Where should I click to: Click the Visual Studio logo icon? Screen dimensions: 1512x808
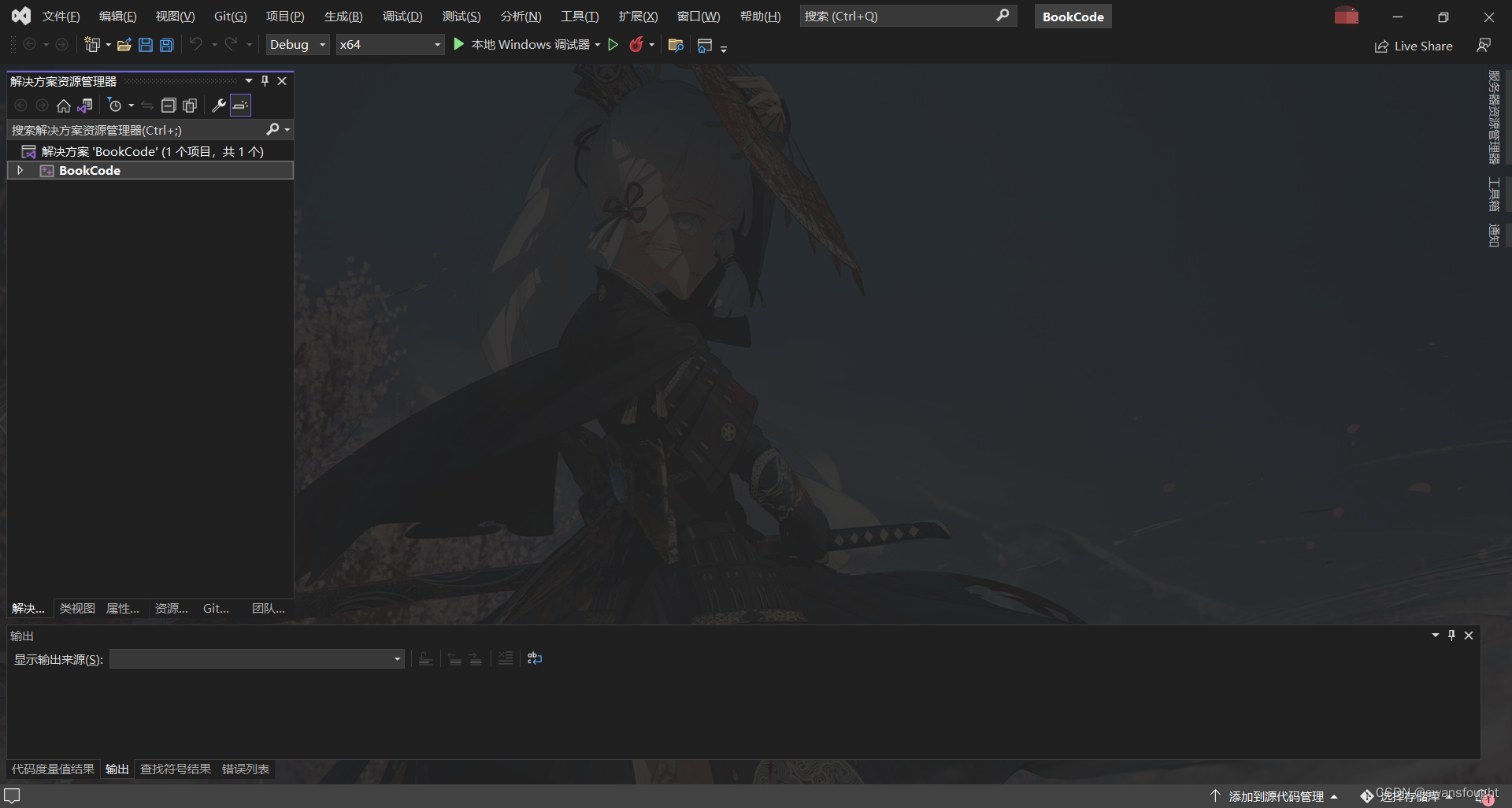(21, 16)
